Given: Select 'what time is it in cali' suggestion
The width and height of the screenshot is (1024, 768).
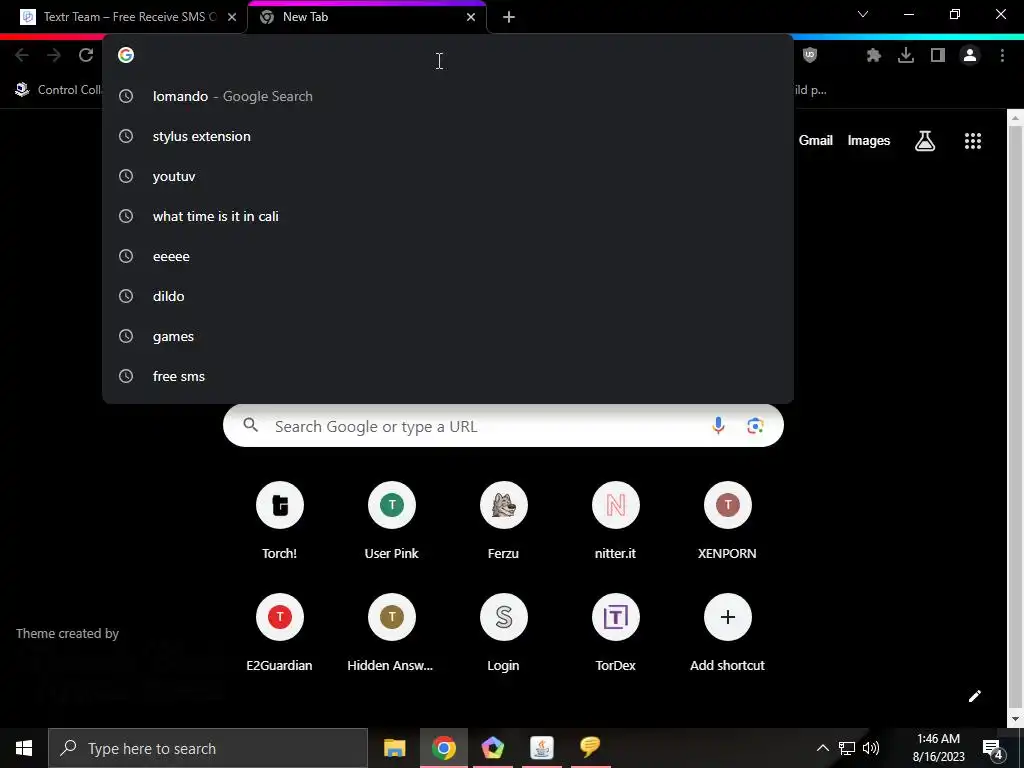Looking at the screenshot, I should point(448,216).
